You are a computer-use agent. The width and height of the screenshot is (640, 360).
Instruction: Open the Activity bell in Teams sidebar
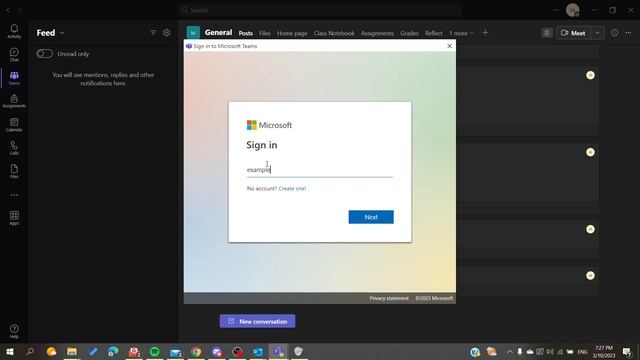pyautogui.click(x=14, y=31)
